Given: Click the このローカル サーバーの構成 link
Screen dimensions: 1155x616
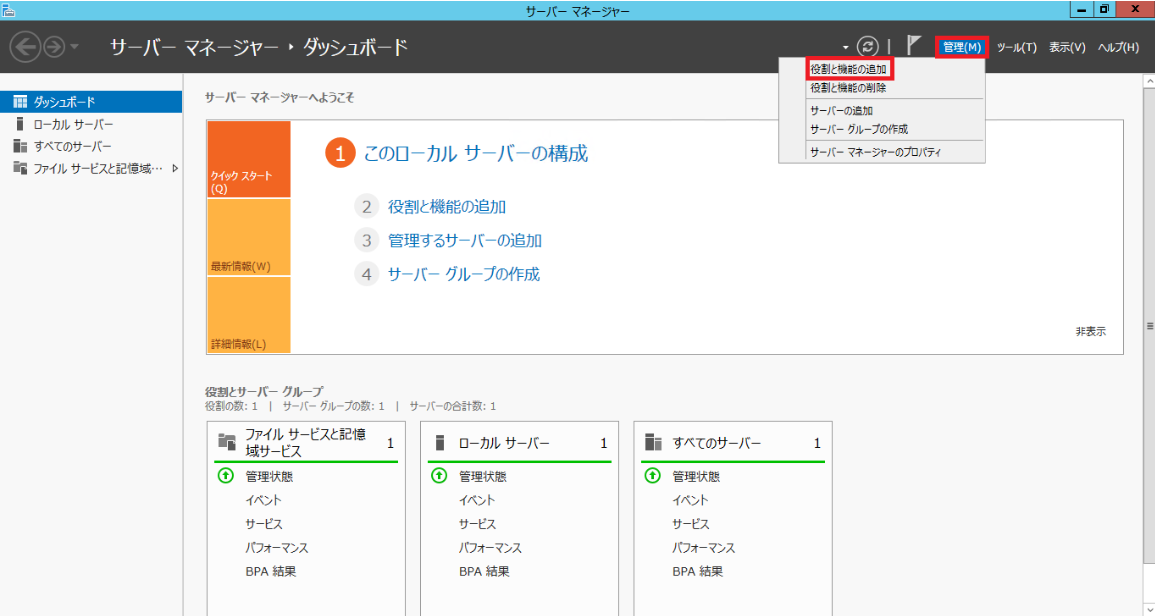Looking at the screenshot, I should (x=475, y=153).
